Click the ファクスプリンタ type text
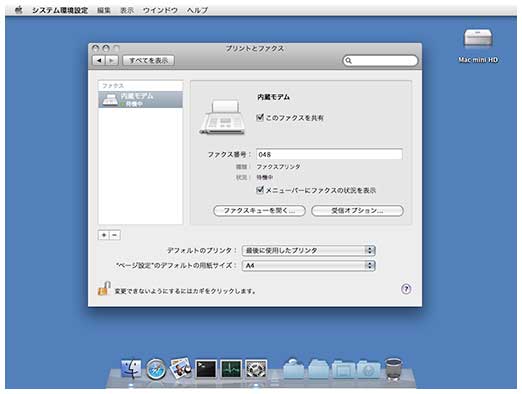522x394 pixels. click(278, 166)
